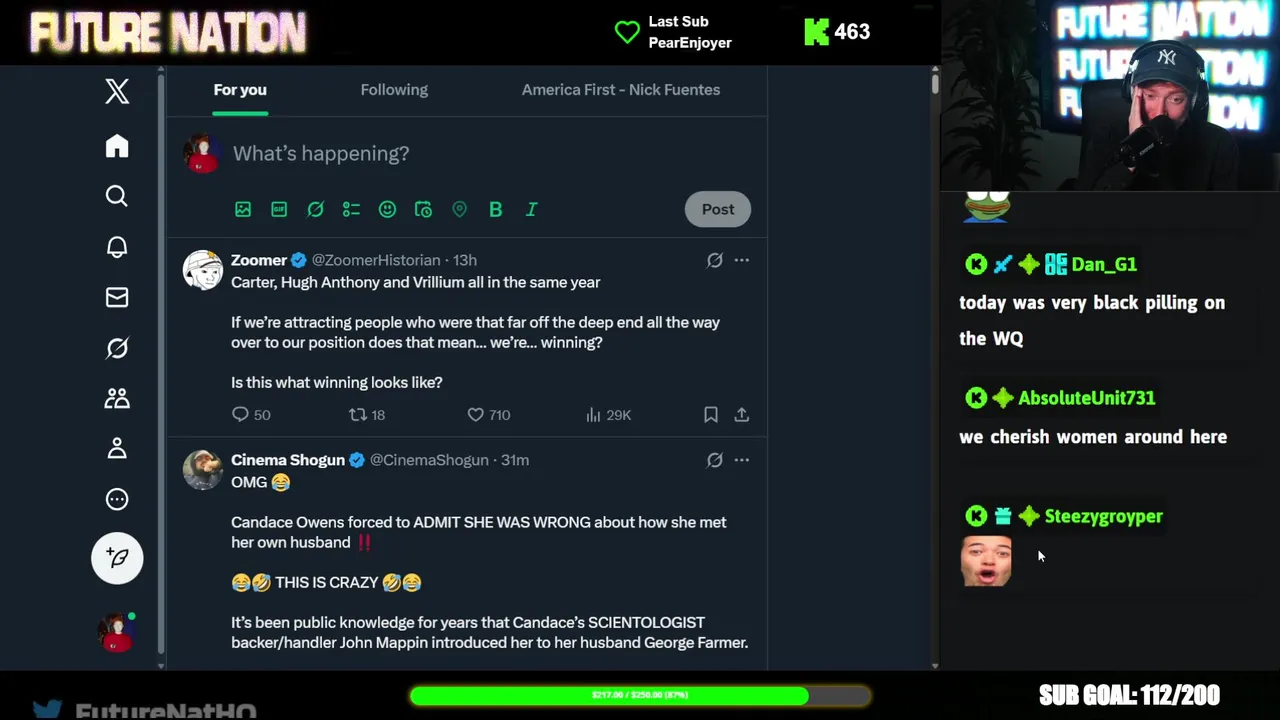1280x720 pixels.
Task: Expand the More circle menu in sidebar
Action: point(117,499)
